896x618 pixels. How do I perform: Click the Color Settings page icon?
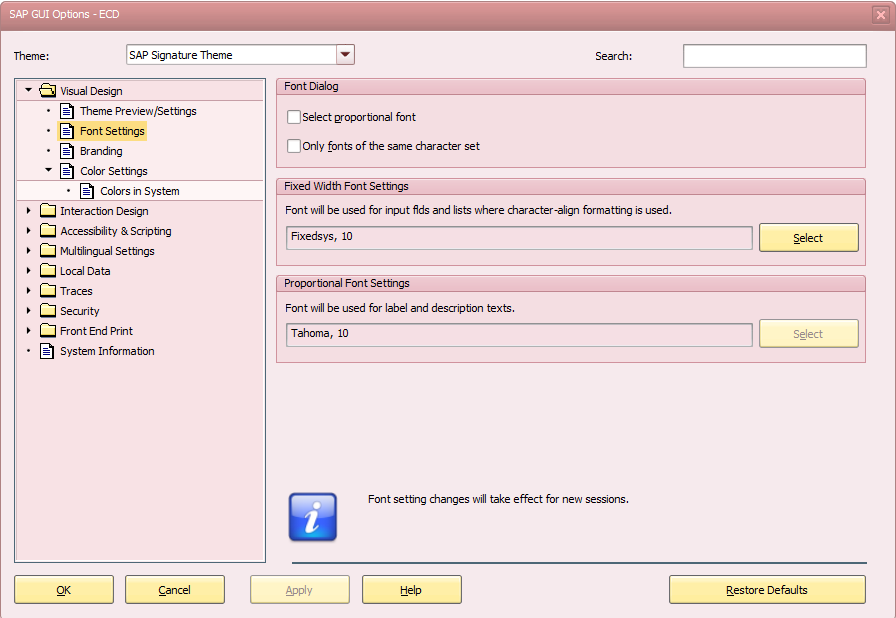pyautogui.click(x=67, y=171)
